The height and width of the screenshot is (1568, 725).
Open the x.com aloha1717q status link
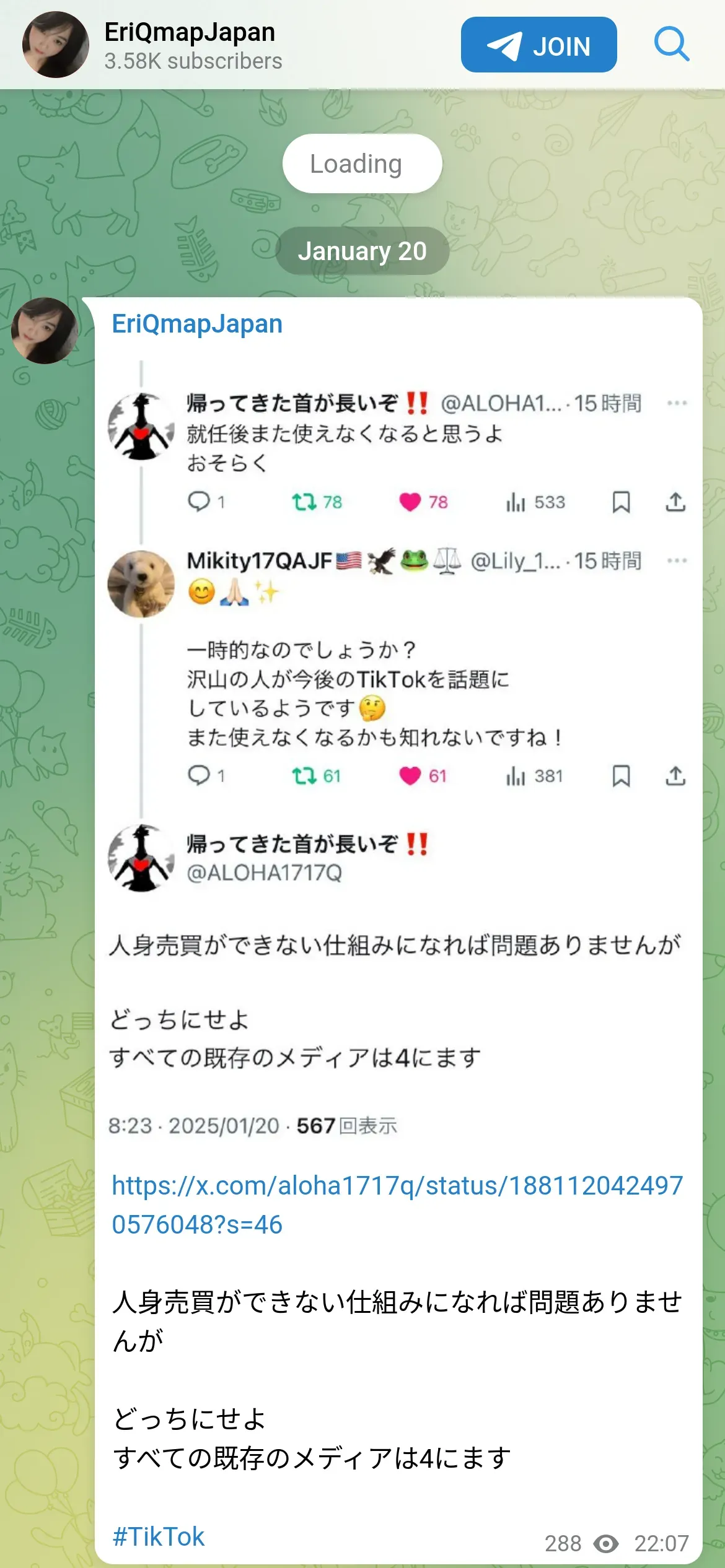397,1205
